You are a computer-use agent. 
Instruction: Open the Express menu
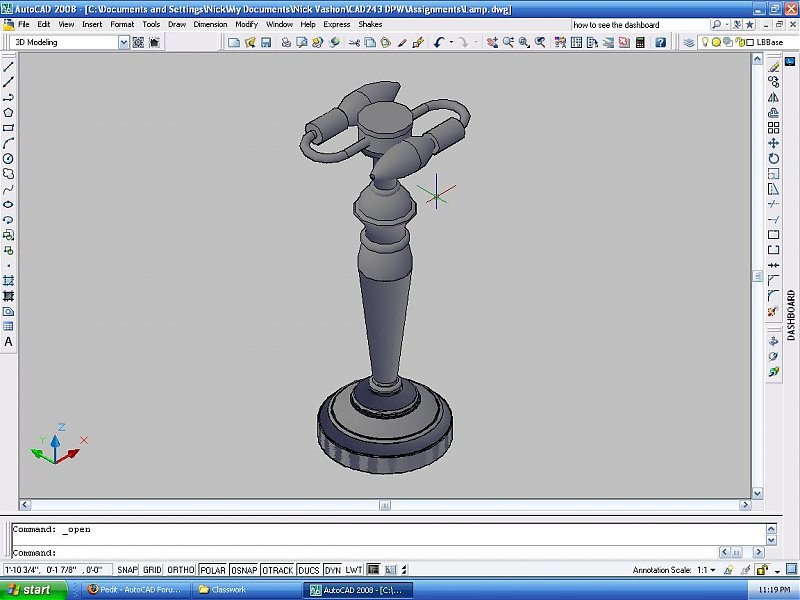[x=337, y=24]
